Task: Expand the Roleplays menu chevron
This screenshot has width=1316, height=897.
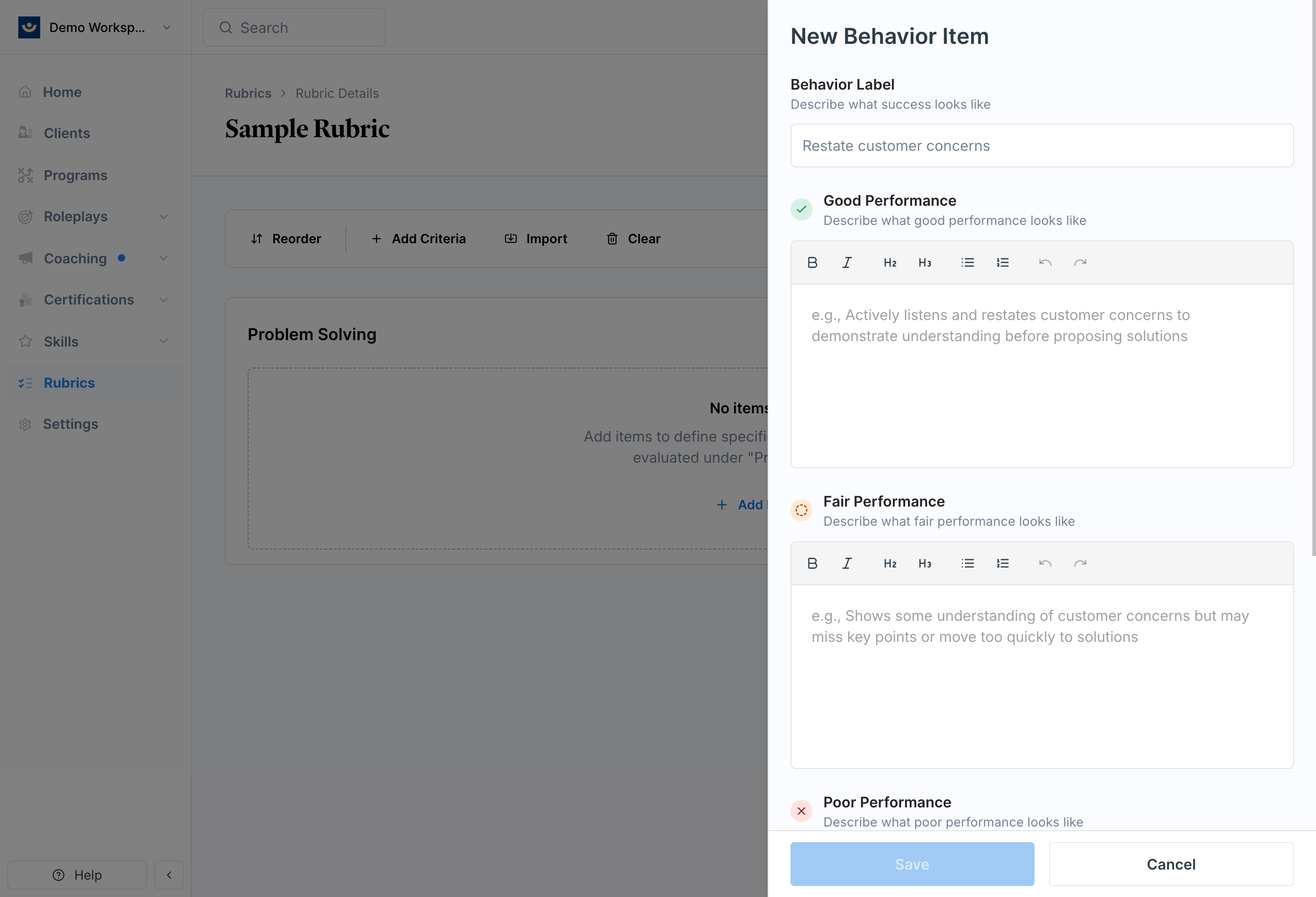Action: (164, 217)
